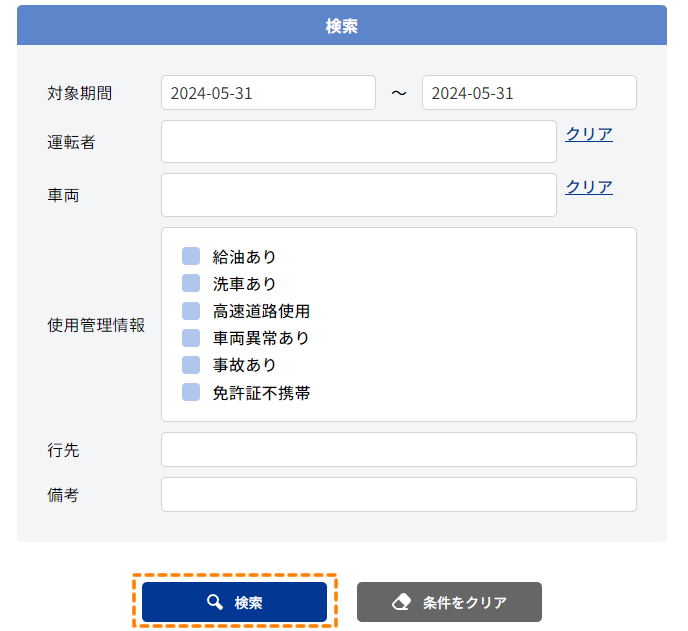The image size is (688, 631).
Task: Click the 車両 input field
Action: [358, 195]
